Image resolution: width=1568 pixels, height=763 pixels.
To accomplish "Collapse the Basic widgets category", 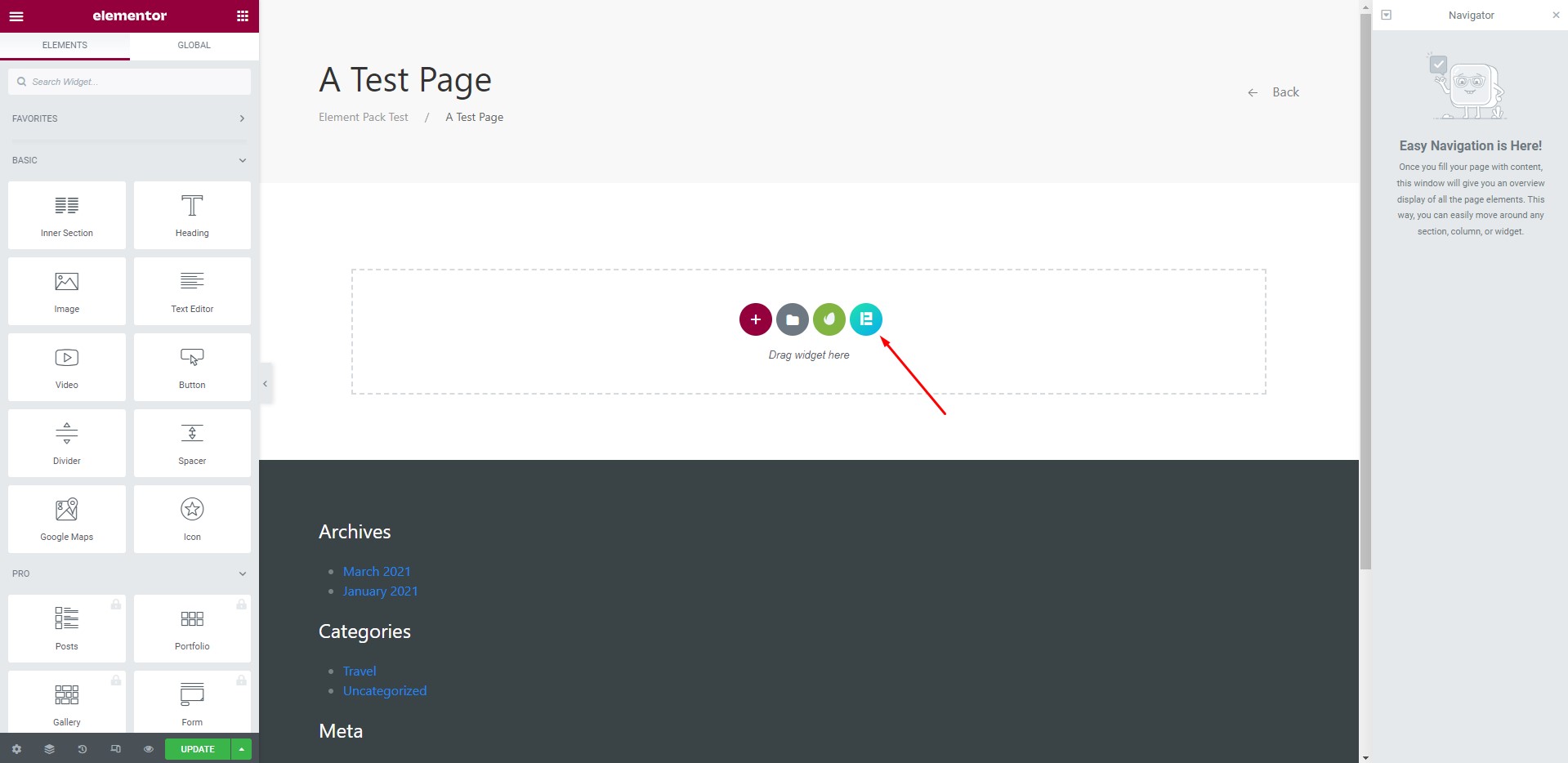I will click(x=242, y=160).
